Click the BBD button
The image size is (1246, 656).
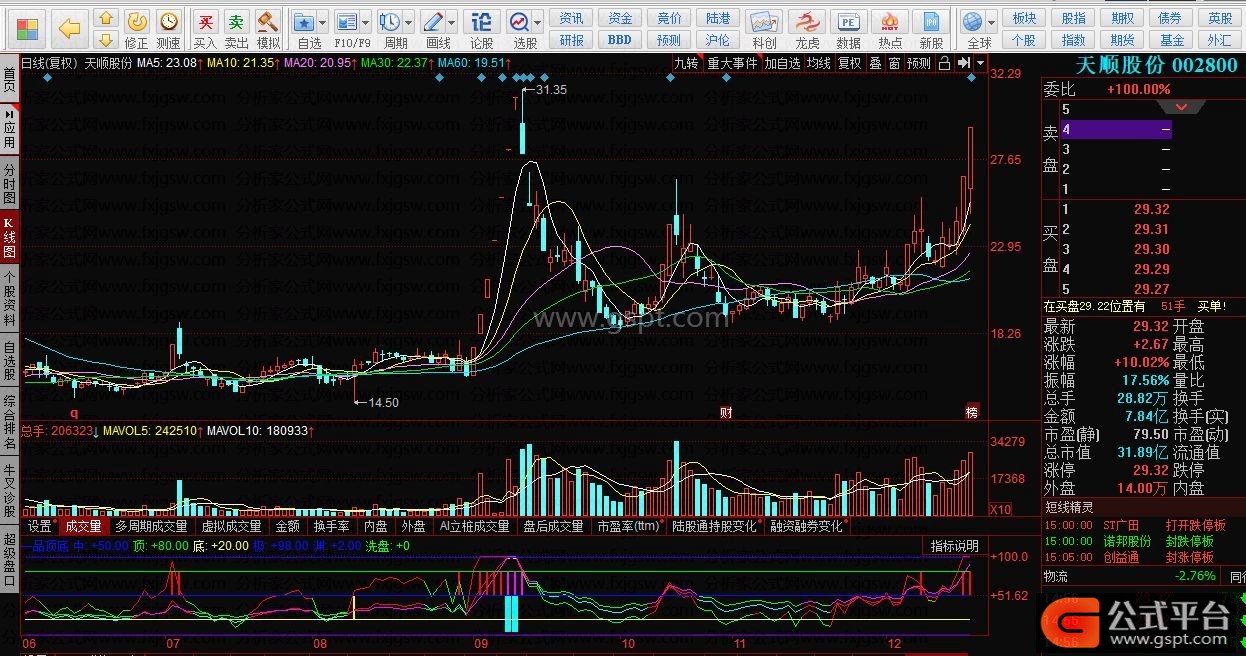(620, 40)
